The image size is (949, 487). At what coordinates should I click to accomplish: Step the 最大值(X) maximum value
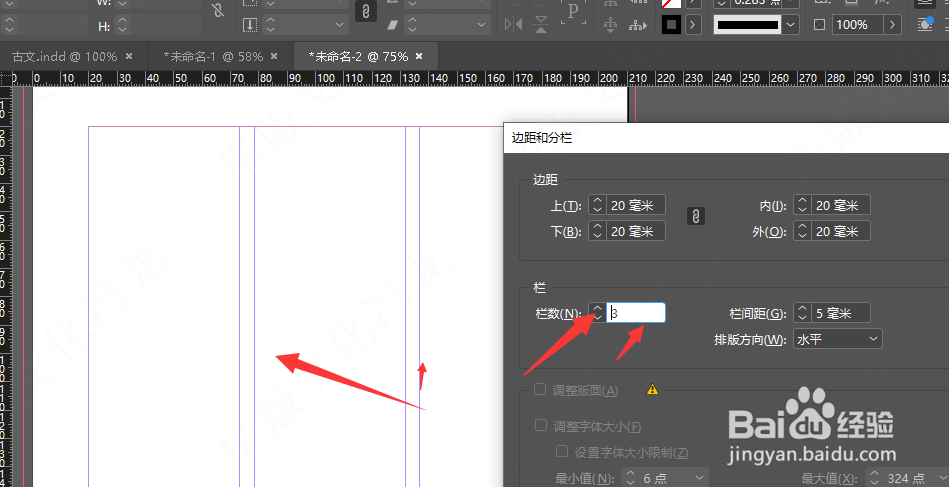874,478
